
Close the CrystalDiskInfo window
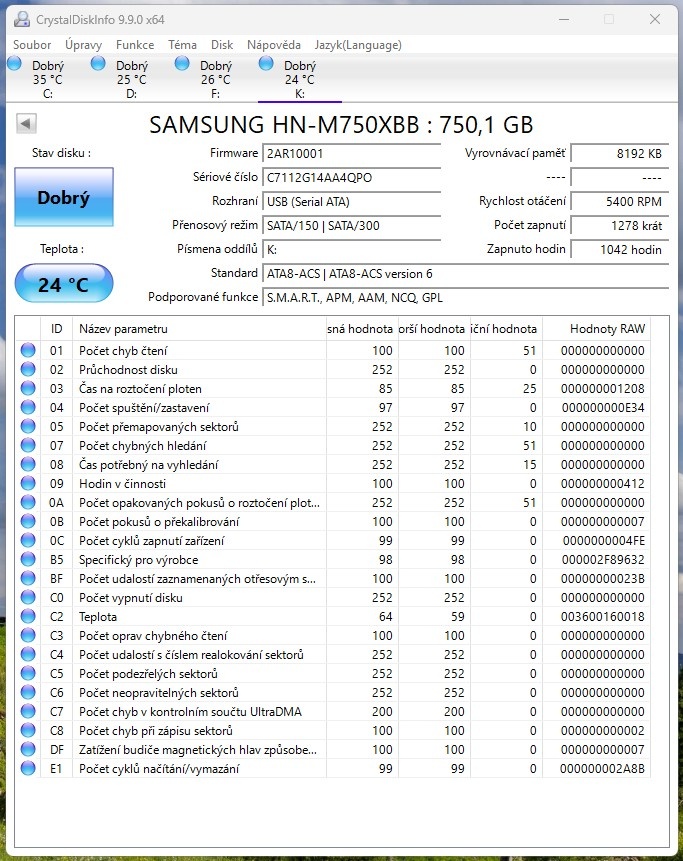[x=654, y=19]
